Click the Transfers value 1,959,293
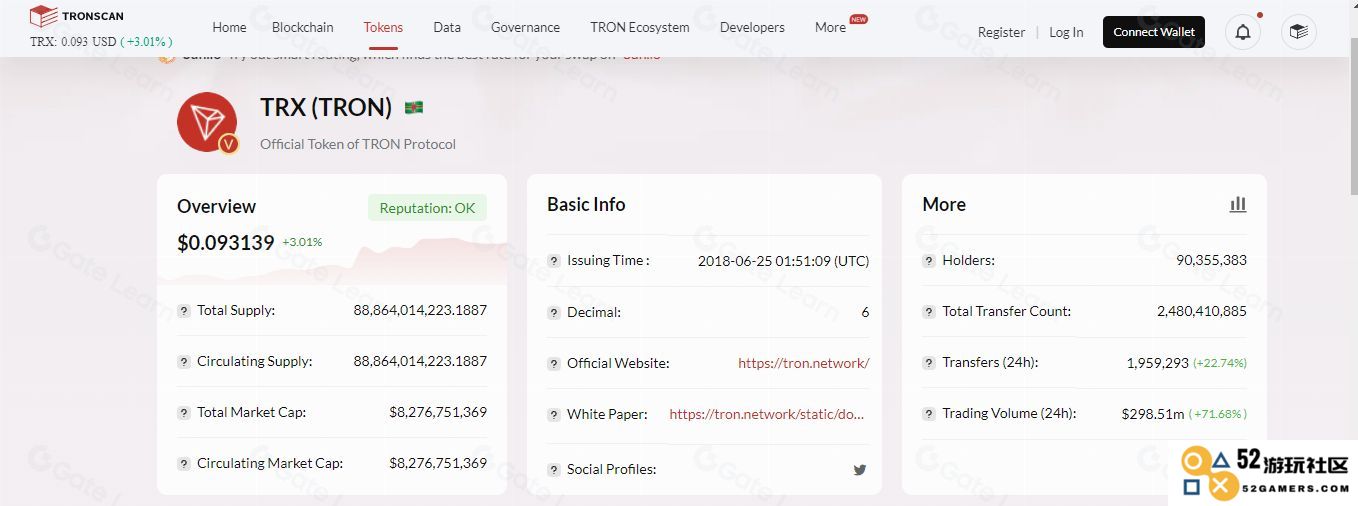Screen dimensions: 1358x506 [x=1157, y=363]
